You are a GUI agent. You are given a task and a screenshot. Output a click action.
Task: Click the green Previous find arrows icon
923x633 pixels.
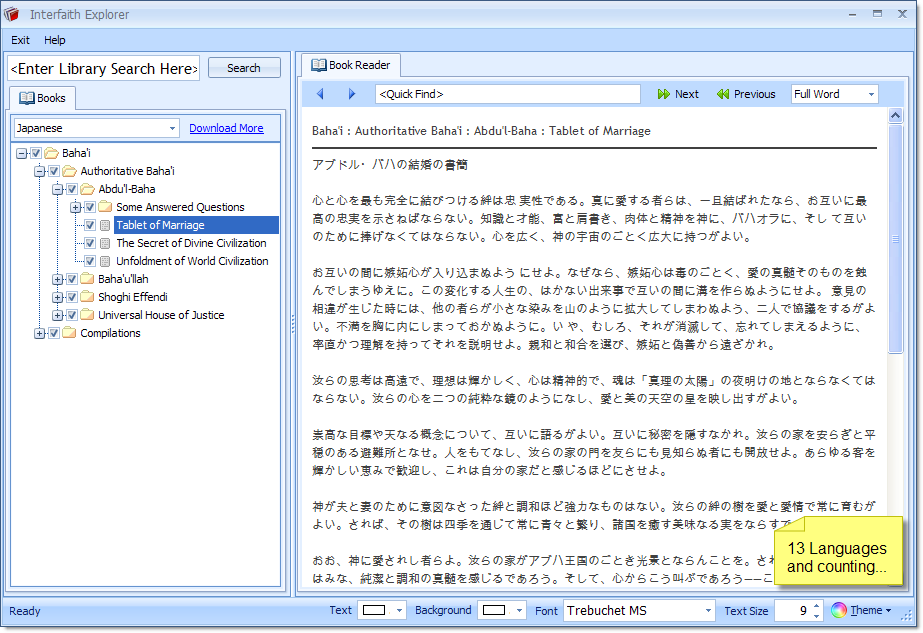coord(722,94)
